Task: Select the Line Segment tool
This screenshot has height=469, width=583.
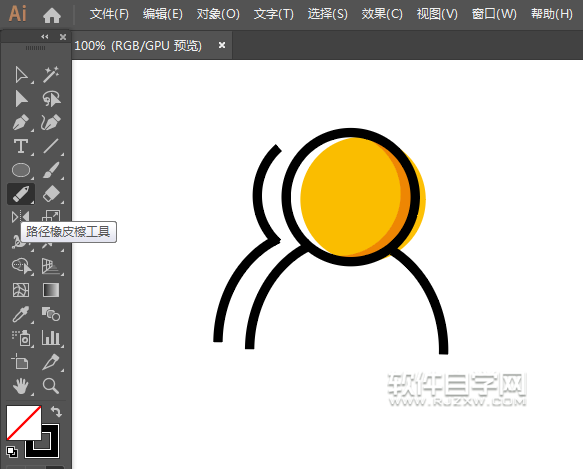Action: tap(51, 146)
